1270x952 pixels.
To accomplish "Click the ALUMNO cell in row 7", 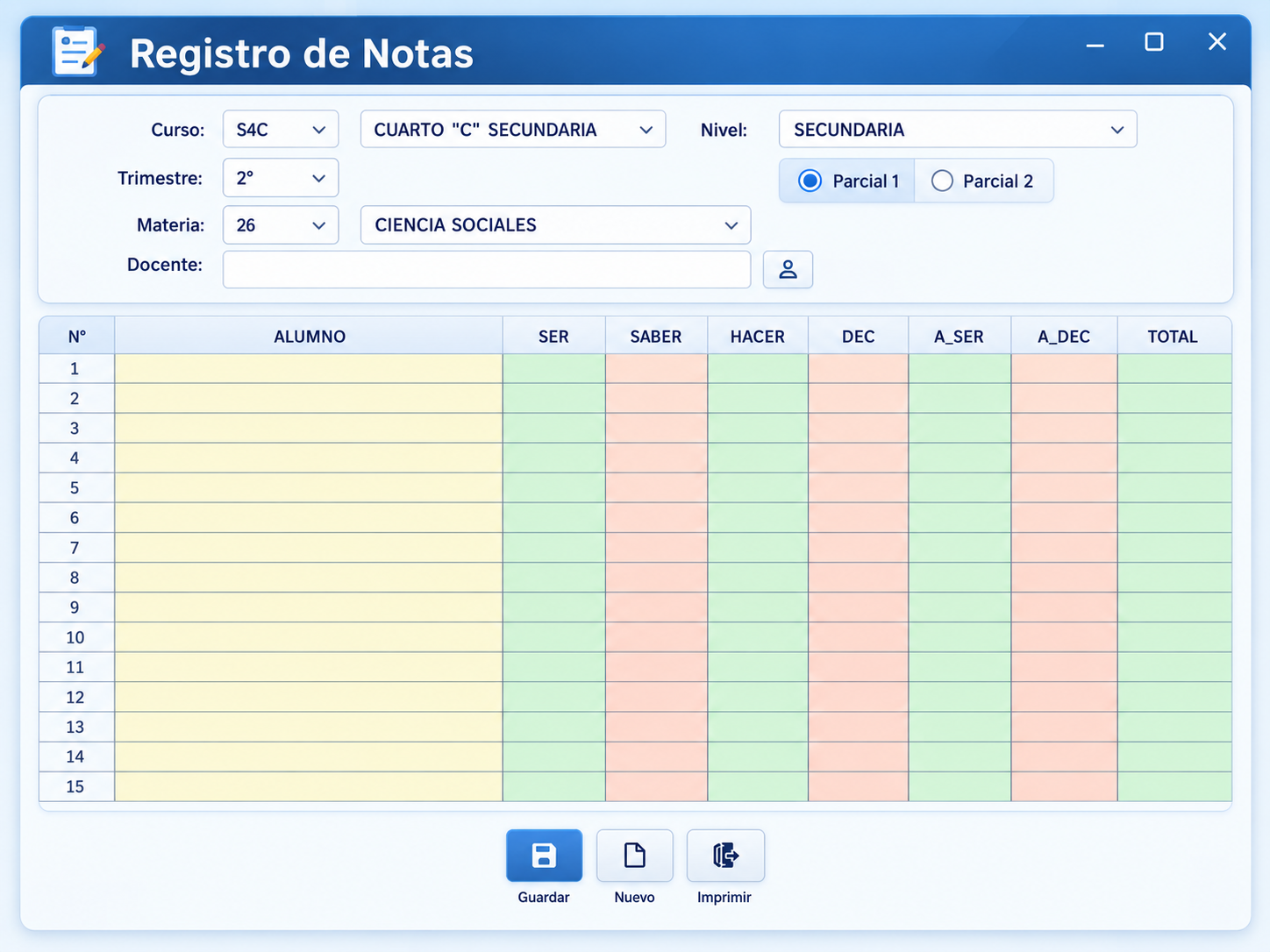I will point(309,548).
